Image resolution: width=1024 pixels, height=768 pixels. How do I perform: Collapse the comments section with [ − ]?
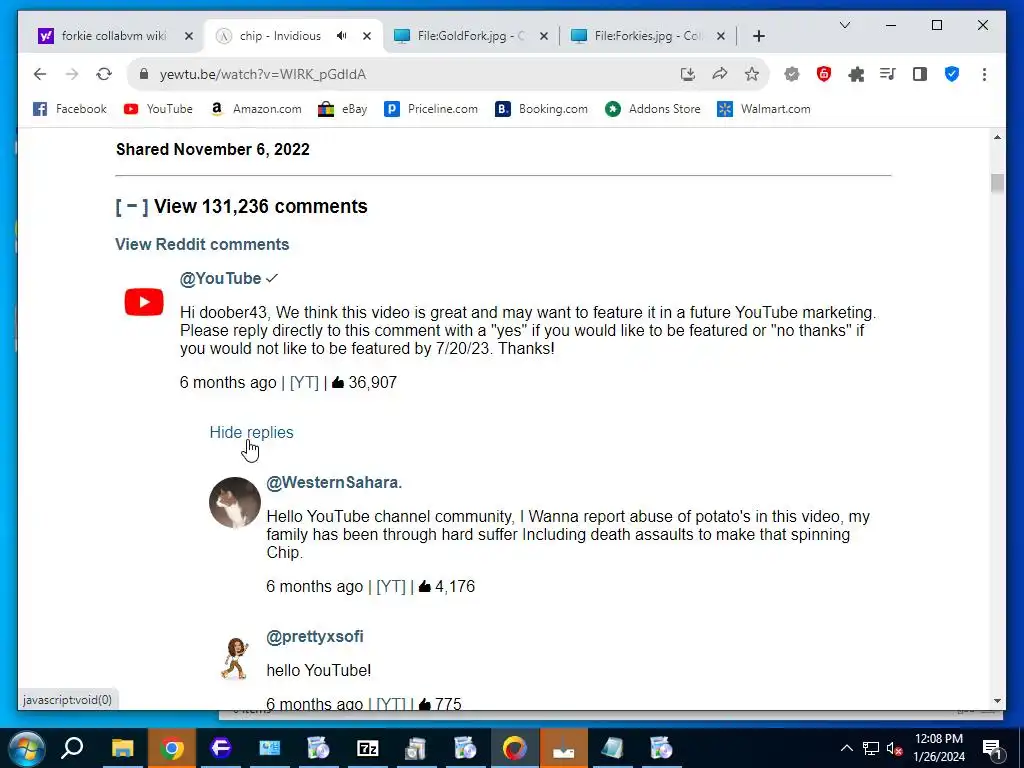pos(131,206)
